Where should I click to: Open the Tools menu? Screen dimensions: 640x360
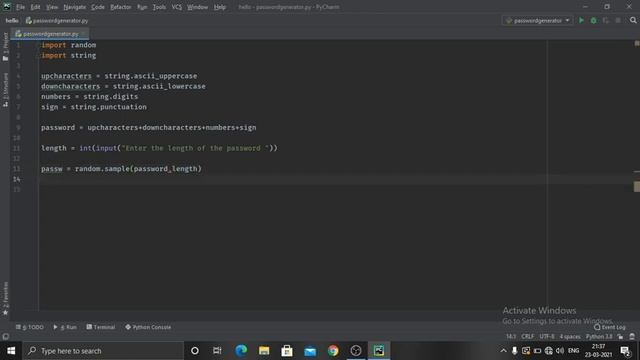(159, 7)
